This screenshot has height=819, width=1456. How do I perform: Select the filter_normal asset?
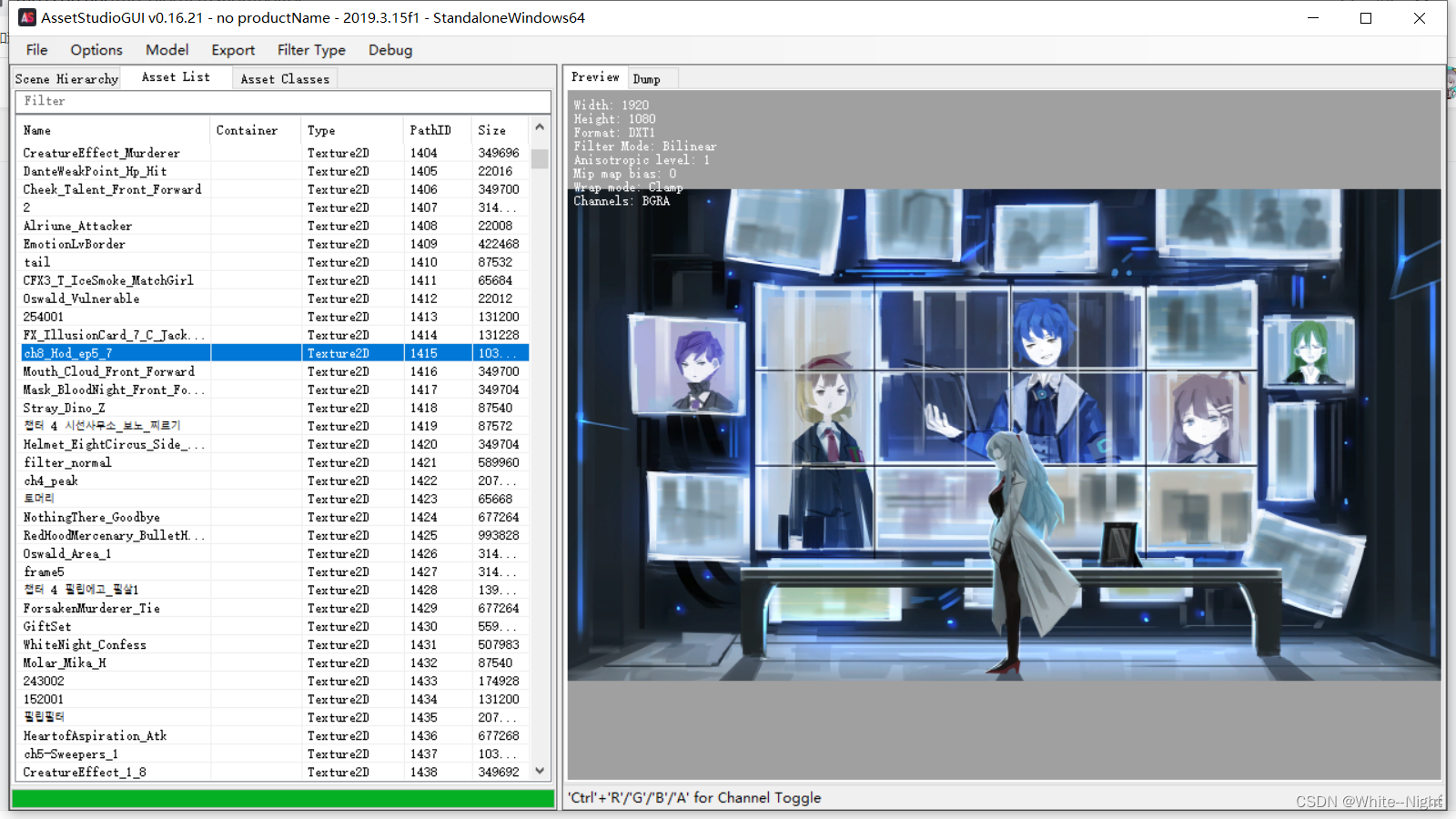coord(275,462)
